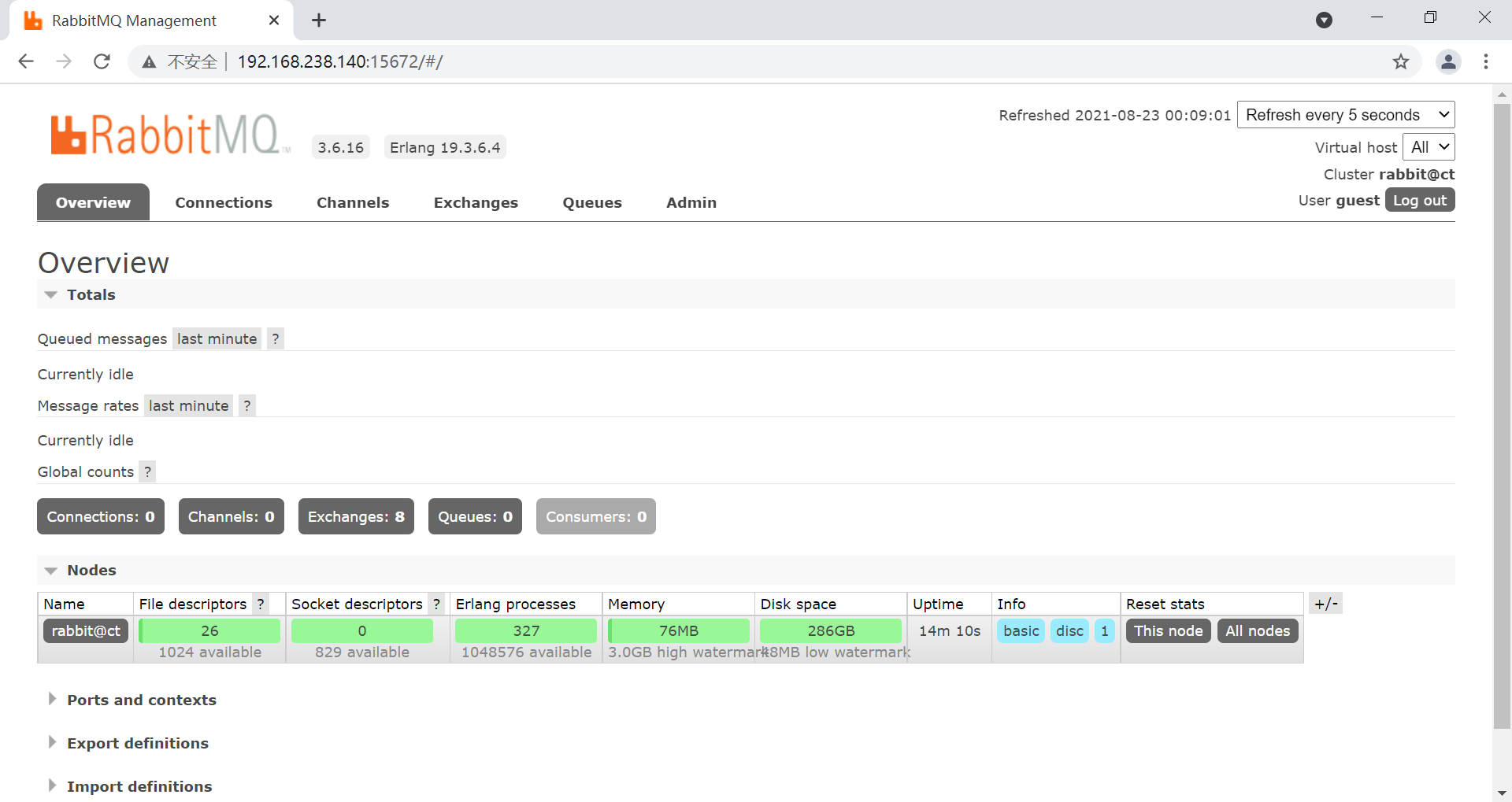Click Channels: 0 count button
The width and height of the screenshot is (1512, 802).
click(232, 516)
